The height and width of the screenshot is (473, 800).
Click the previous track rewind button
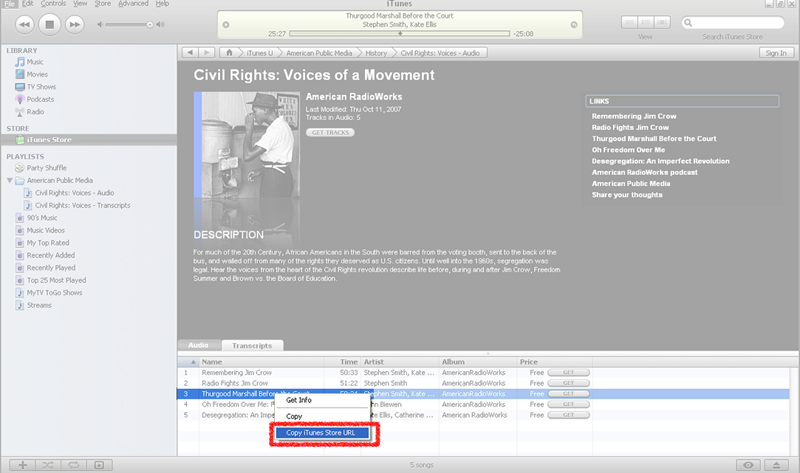coord(24,24)
